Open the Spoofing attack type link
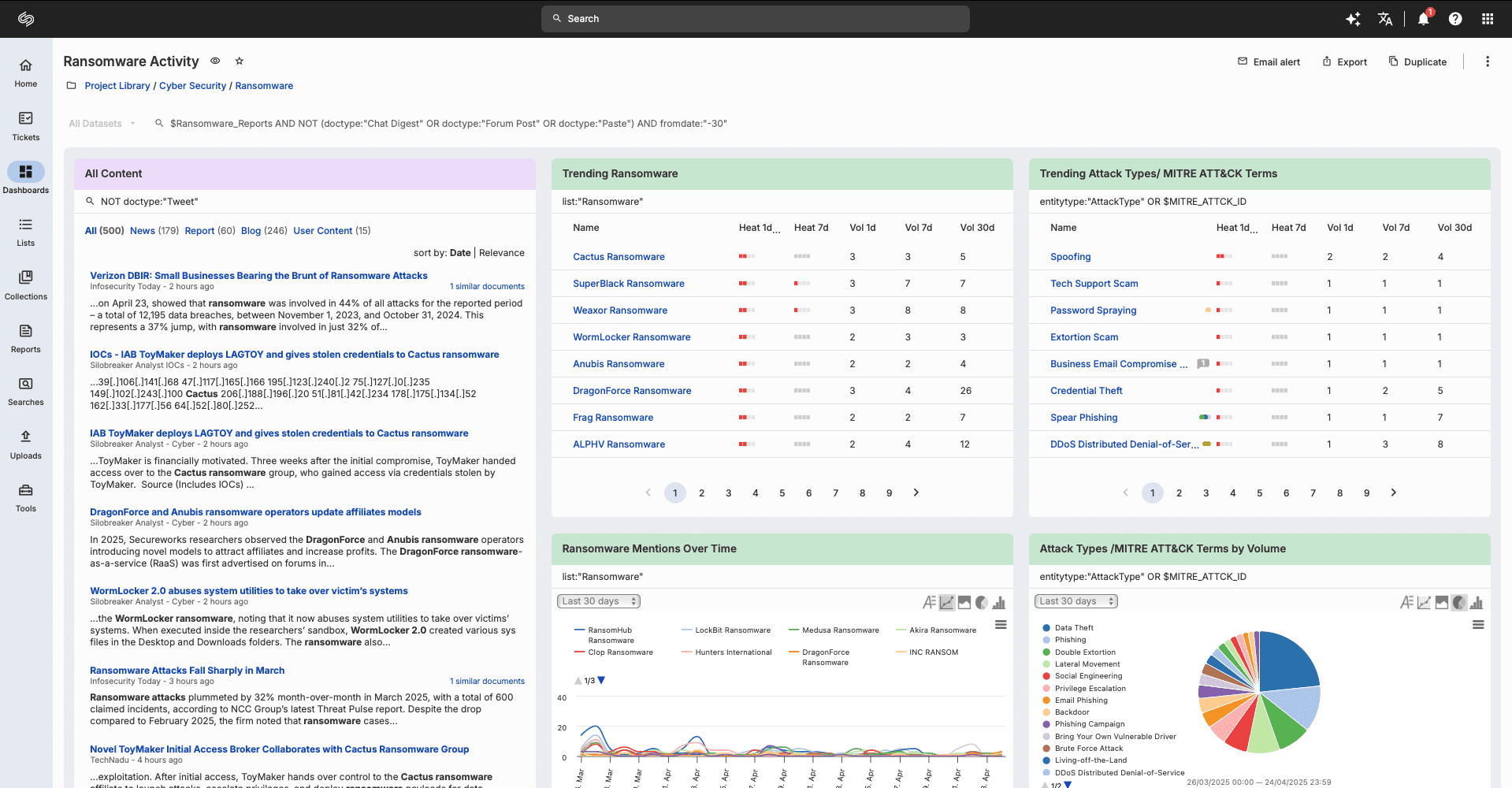1512x788 pixels. click(1071, 257)
